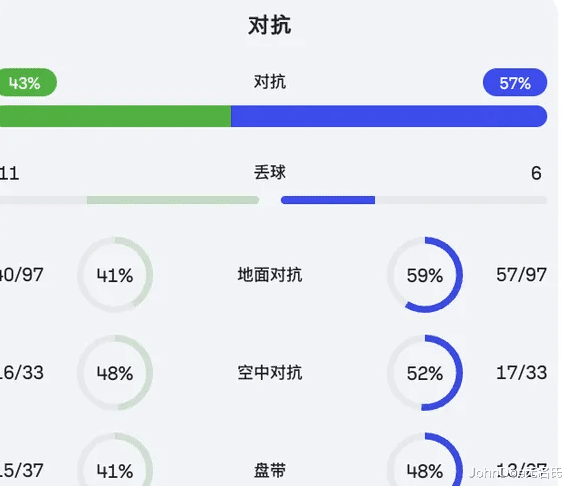The width and height of the screenshot is (568, 486).
Task: Select the green 43% badge
Action: (28, 83)
